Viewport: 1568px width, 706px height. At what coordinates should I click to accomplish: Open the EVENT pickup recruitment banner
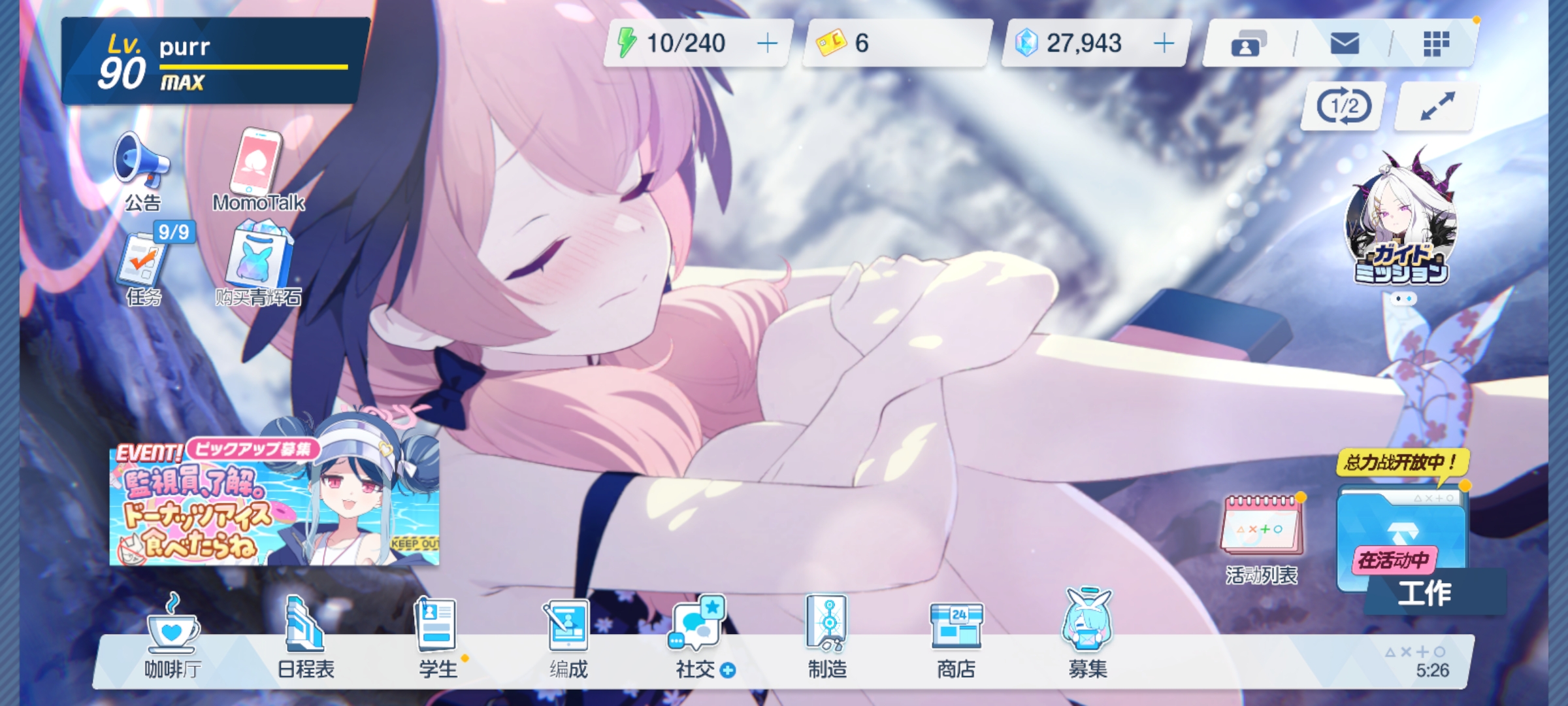click(x=274, y=500)
